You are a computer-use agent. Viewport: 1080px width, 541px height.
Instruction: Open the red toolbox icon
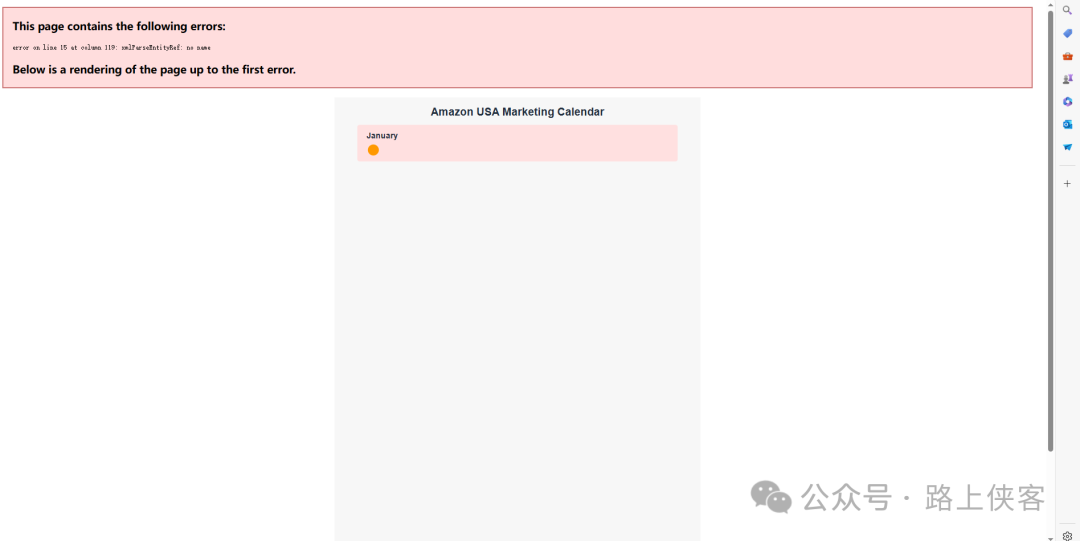pos(1067,56)
